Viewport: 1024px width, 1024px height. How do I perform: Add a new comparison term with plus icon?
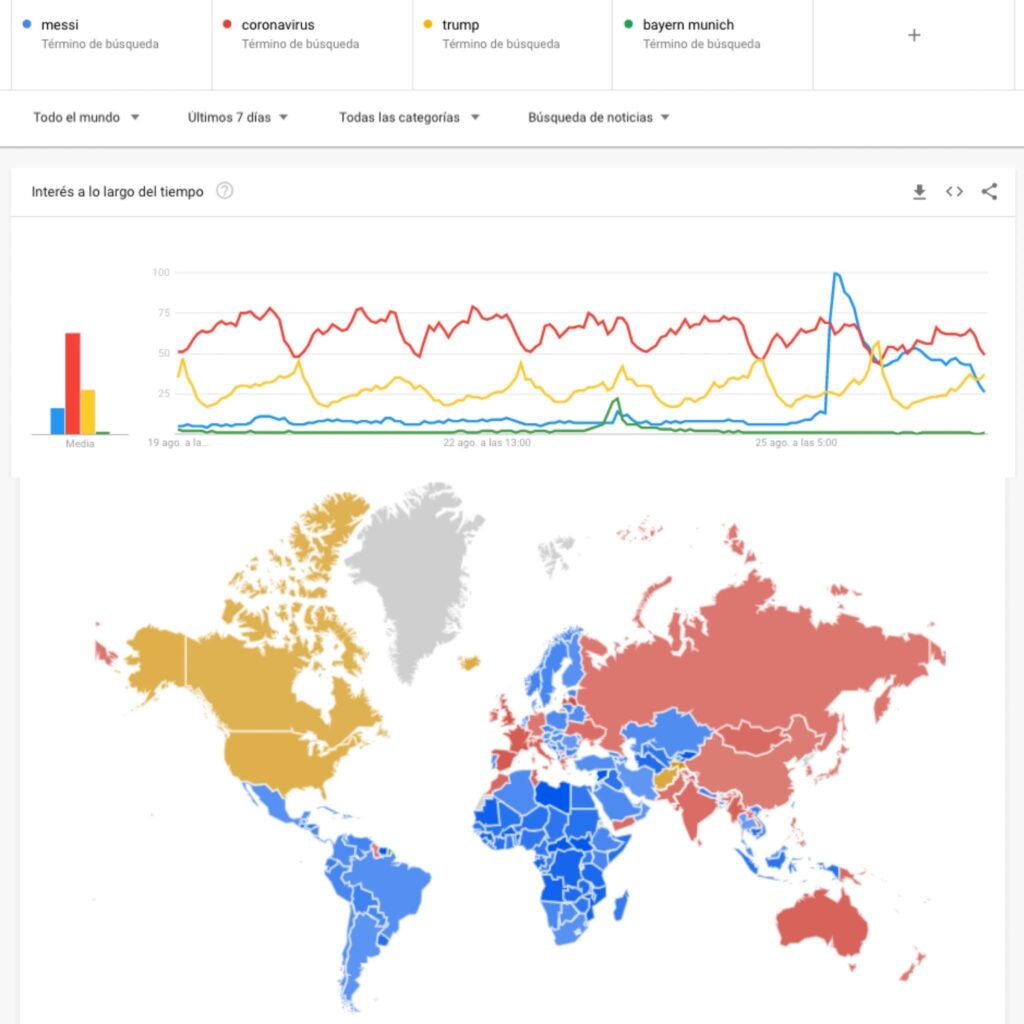pyautogui.click(x=913, y=35)
